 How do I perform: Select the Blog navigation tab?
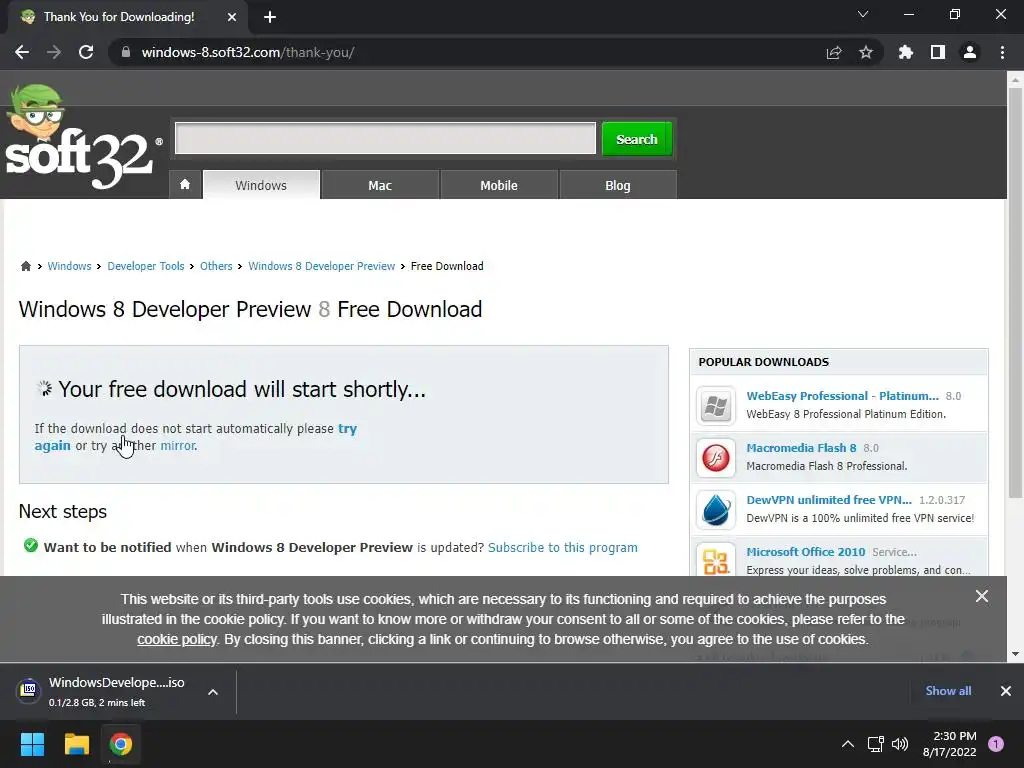pos(618,185)
